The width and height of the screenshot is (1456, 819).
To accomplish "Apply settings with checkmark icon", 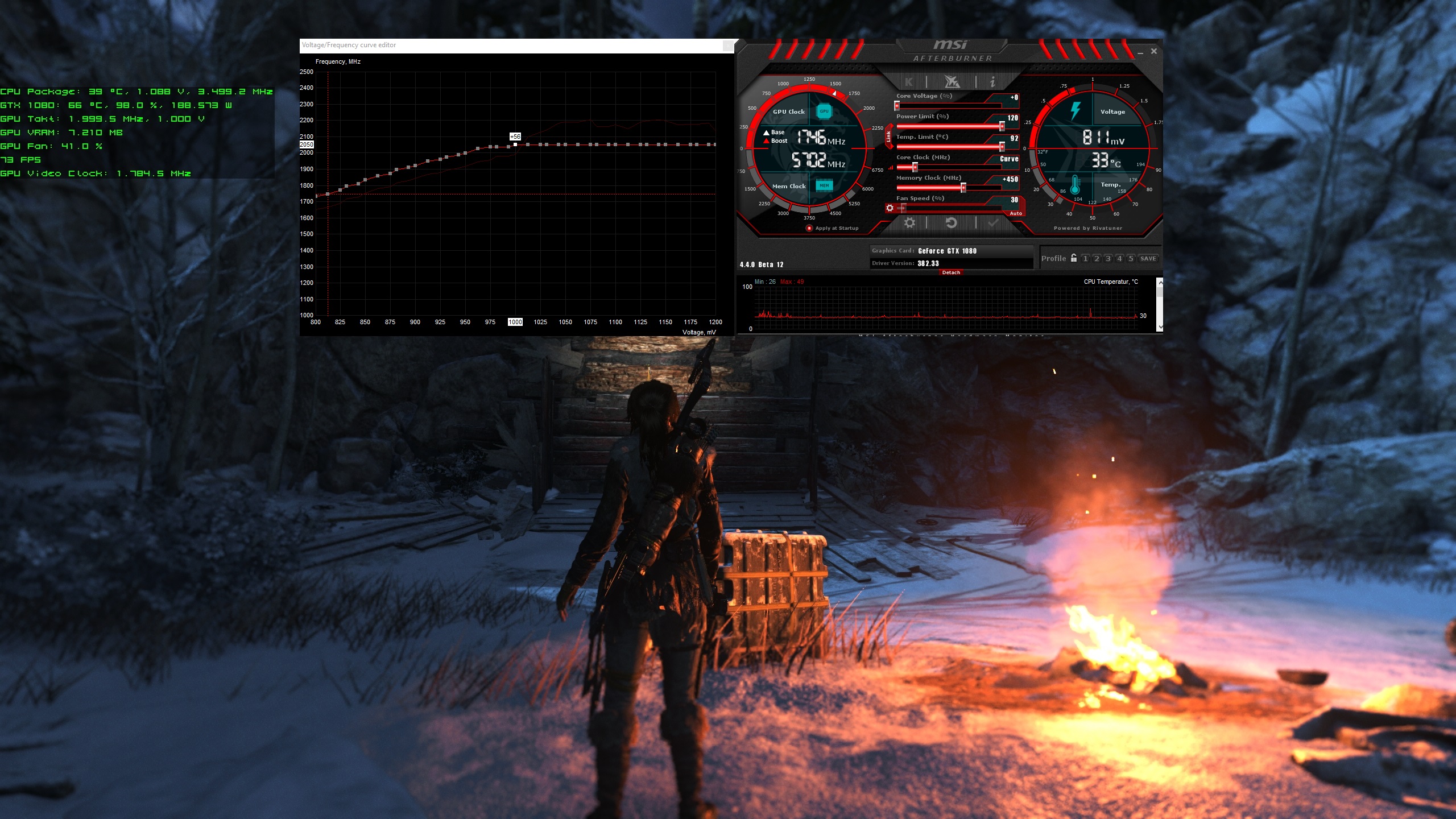I will 993,223.
